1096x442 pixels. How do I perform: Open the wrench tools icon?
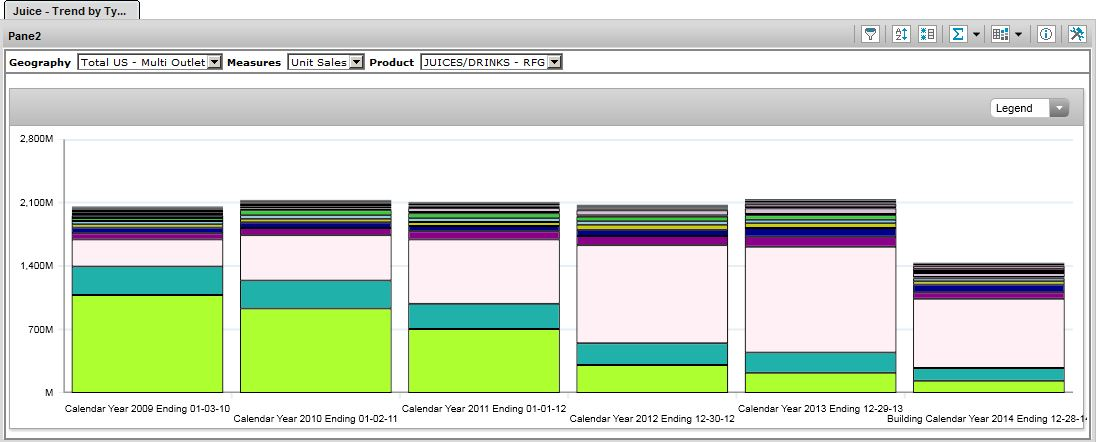point(1076,34)
